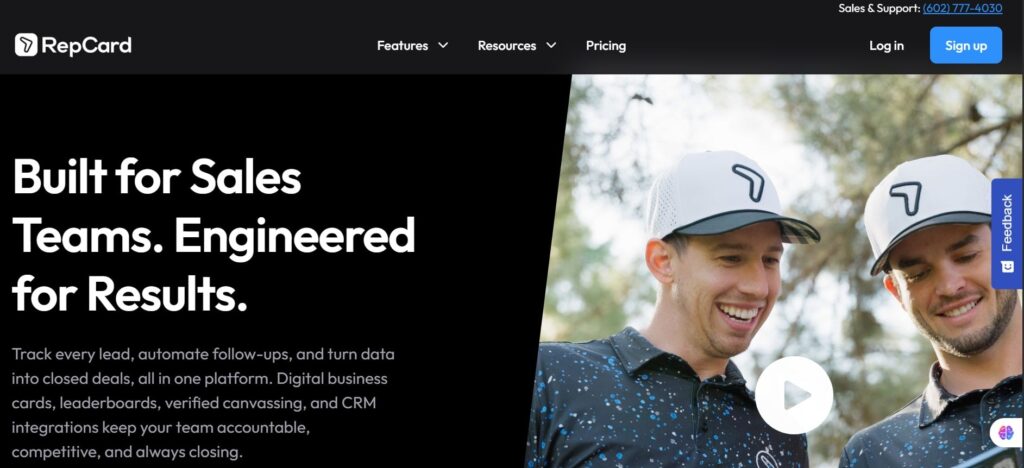The image size is (1024, 468).
Task: Click the logo on the right man's cap
Action: point(906,198)
